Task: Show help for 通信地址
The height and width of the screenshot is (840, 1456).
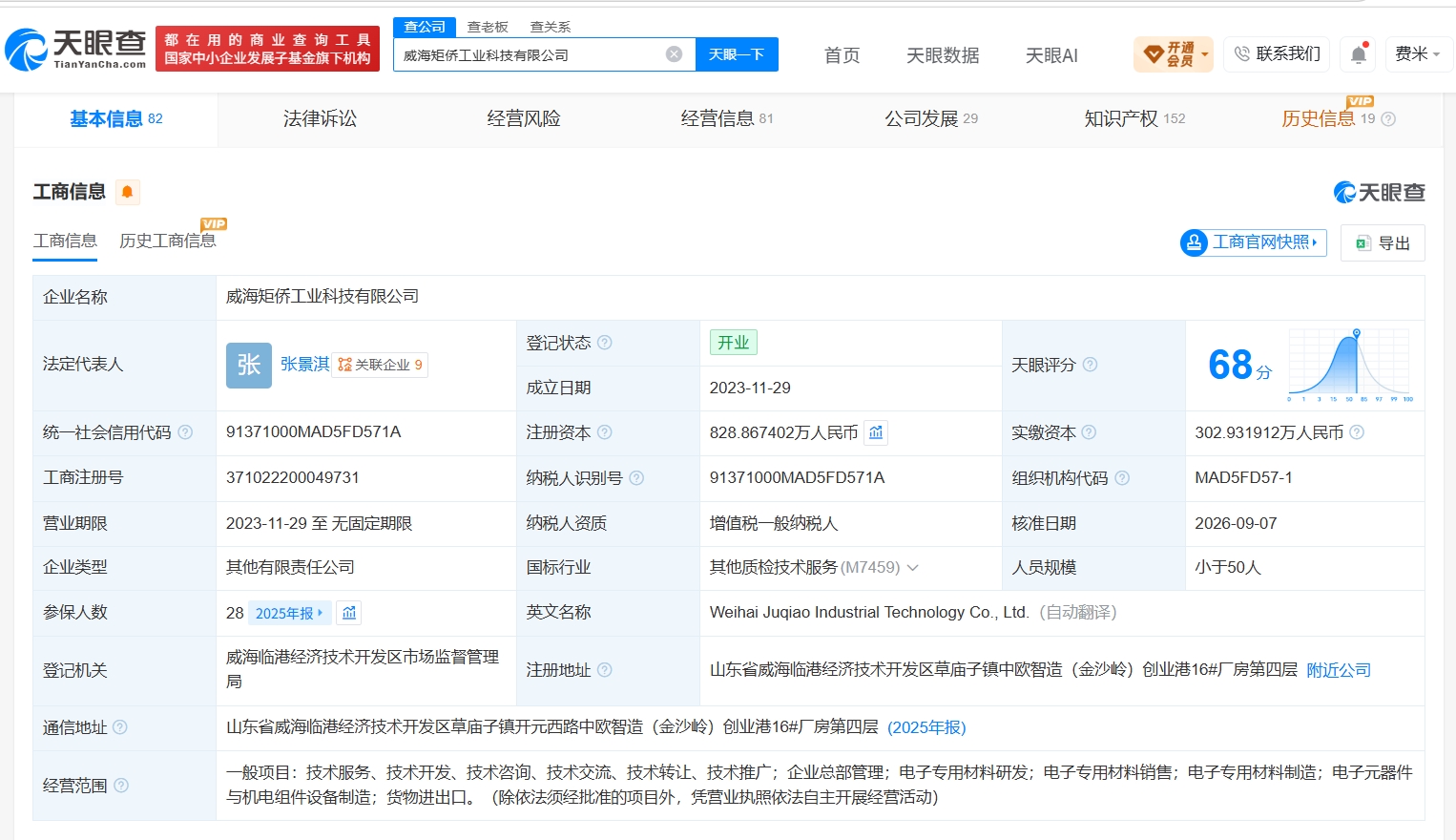Action: (x=120, y=727)
